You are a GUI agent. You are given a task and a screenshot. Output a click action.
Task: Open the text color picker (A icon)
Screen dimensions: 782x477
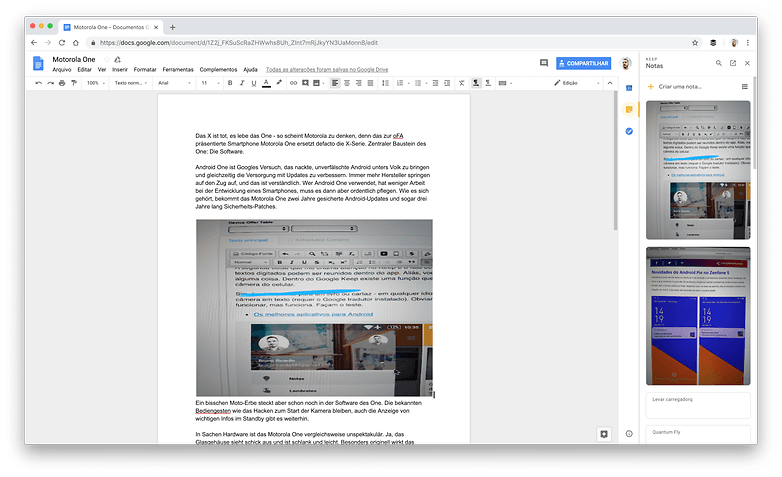[x=266, y=83]
